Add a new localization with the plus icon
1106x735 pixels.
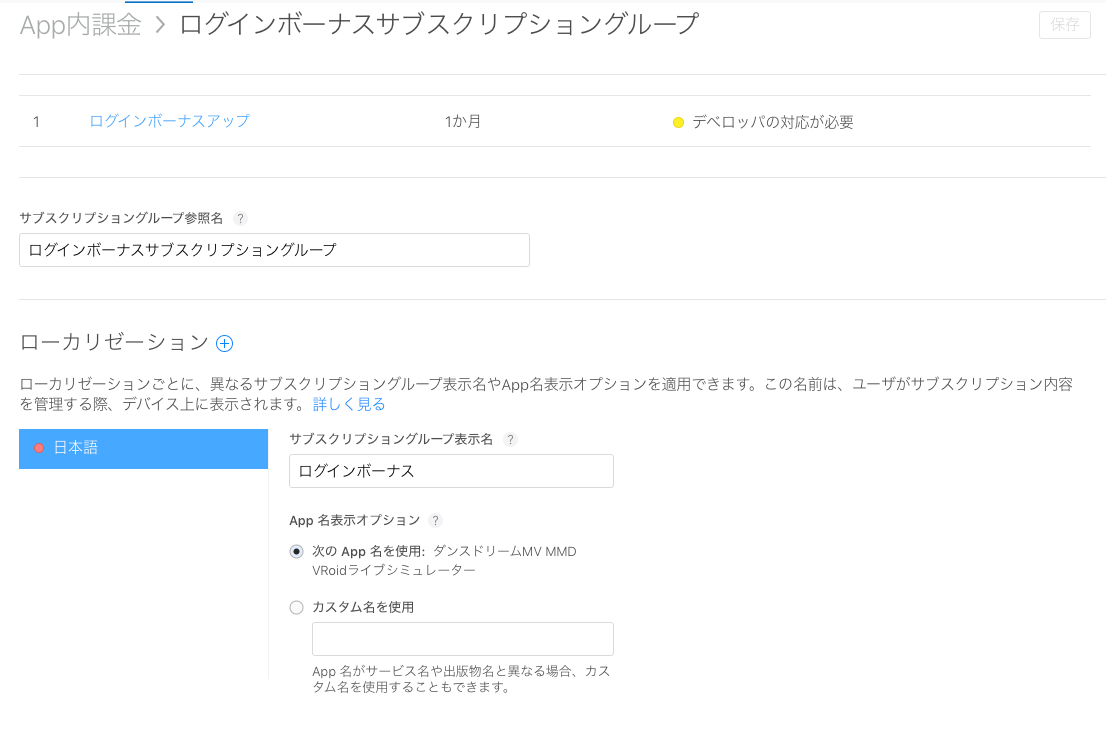tap(224, 343)
